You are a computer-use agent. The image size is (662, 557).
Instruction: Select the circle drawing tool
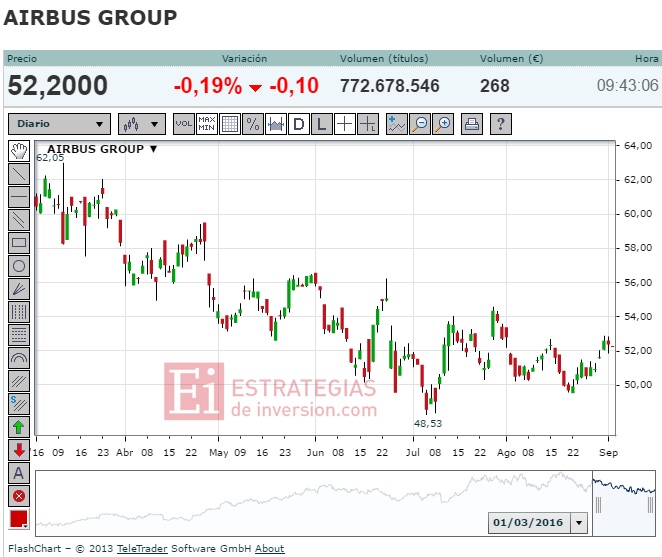tap(19, 266)
